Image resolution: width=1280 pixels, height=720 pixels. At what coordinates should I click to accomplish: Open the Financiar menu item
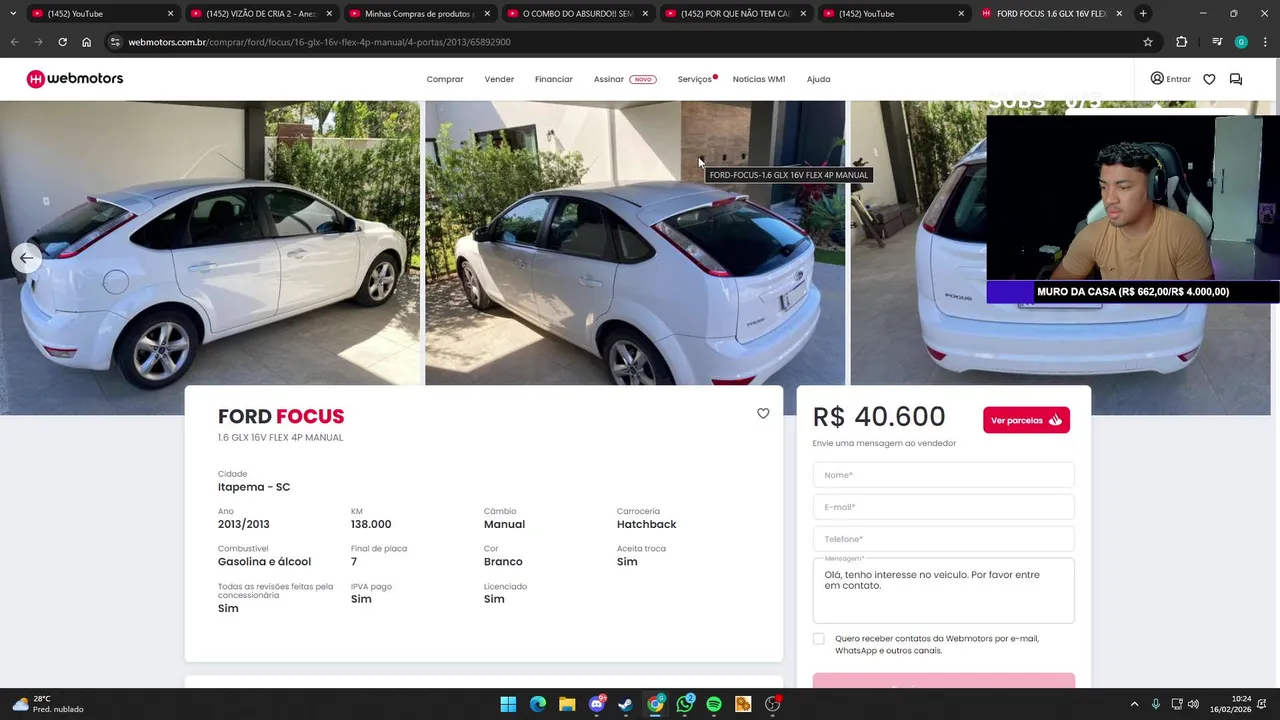click(554, 79)
